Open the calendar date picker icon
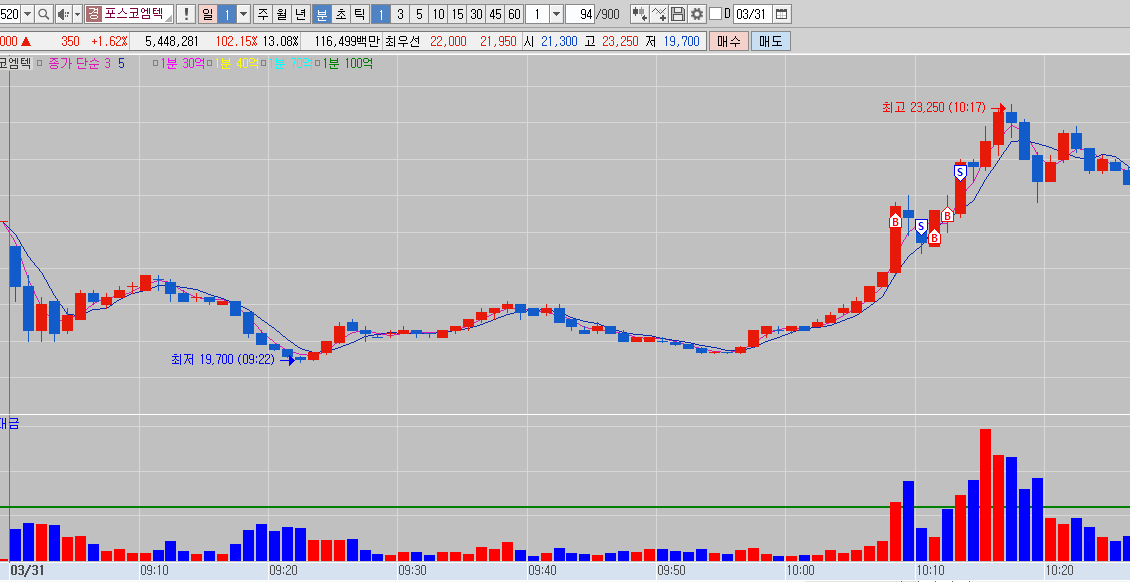The image size is (1130, 582). tap(781, 14)
